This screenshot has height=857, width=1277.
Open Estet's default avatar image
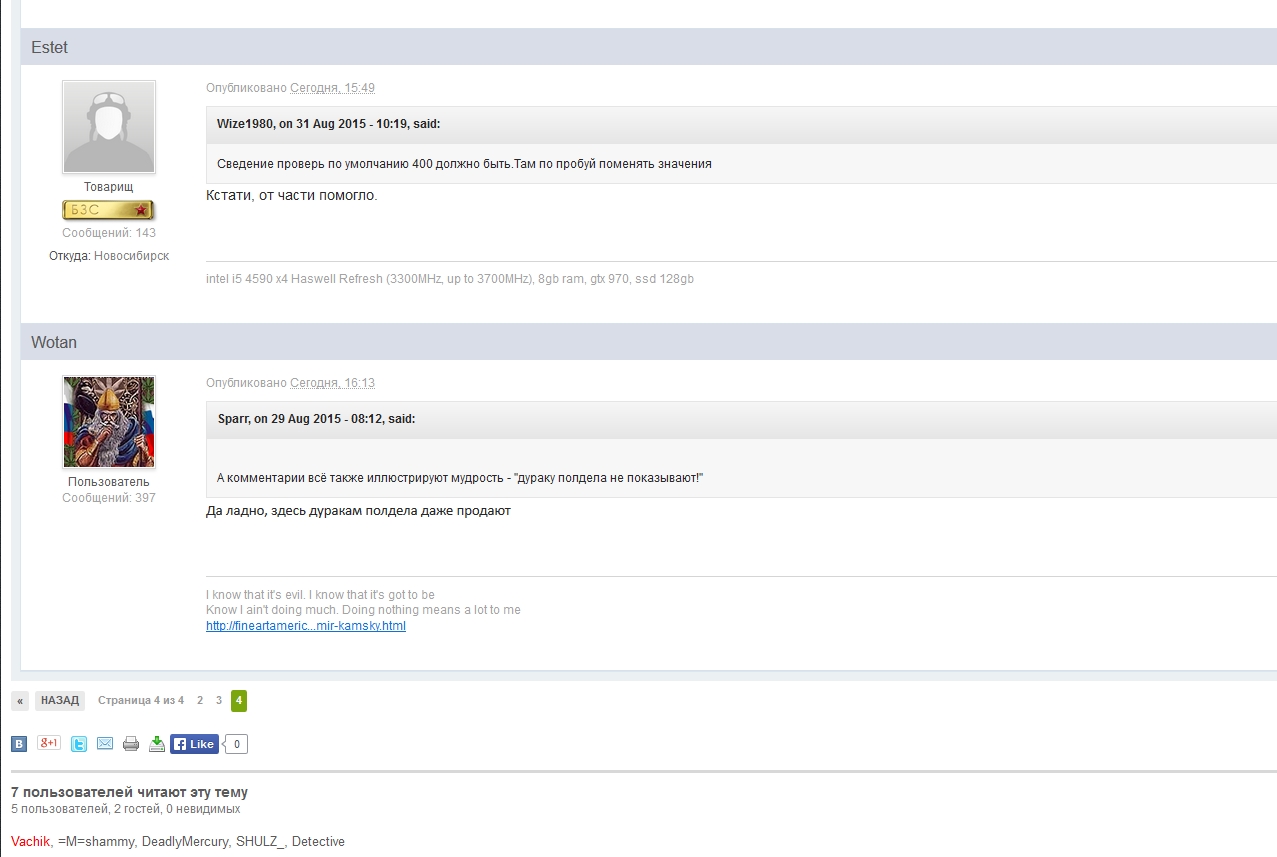(x=109, y=127)
